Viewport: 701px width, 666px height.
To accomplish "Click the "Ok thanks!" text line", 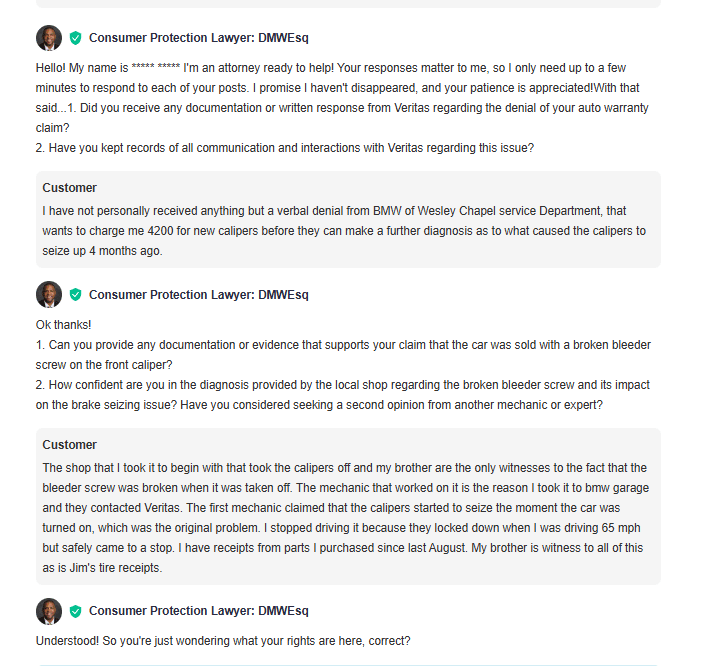I will [x=63, y=325].
